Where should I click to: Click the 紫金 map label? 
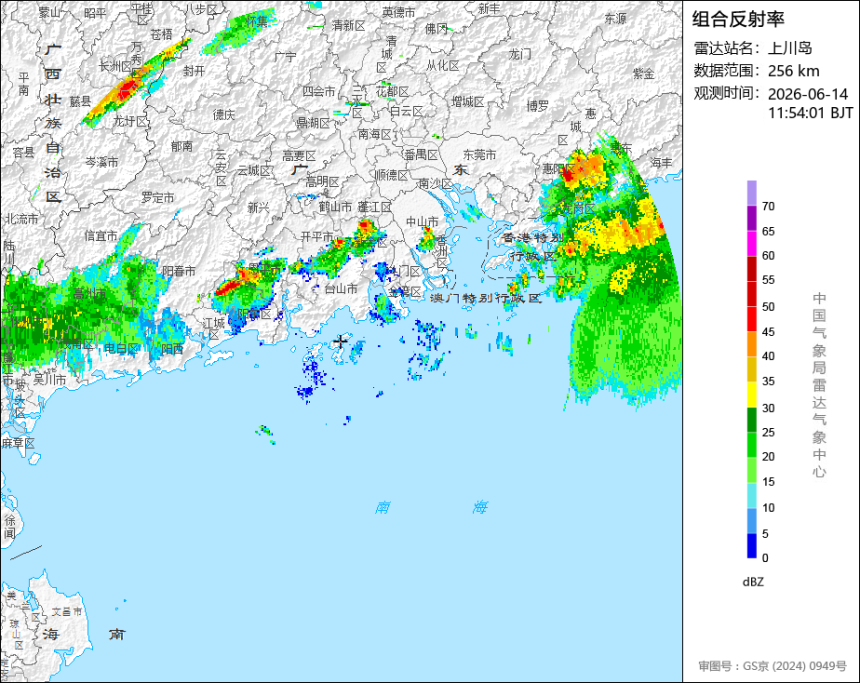644,74
